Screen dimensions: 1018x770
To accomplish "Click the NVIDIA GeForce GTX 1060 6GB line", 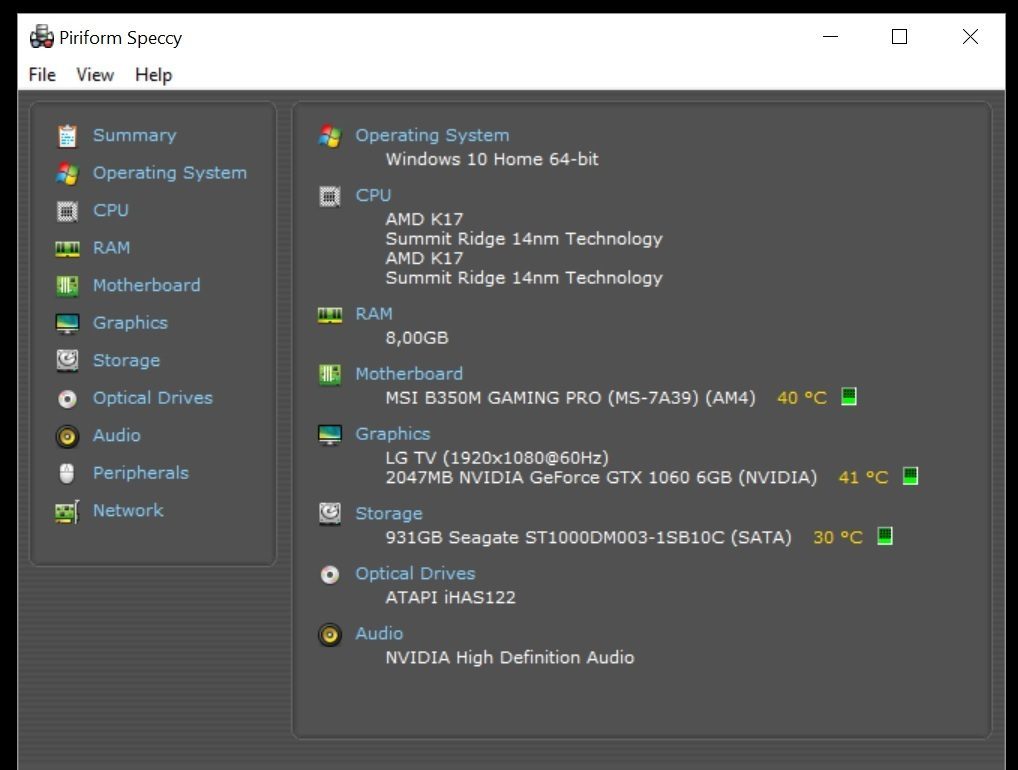I will pyautogui.click(x=601, y=478).
